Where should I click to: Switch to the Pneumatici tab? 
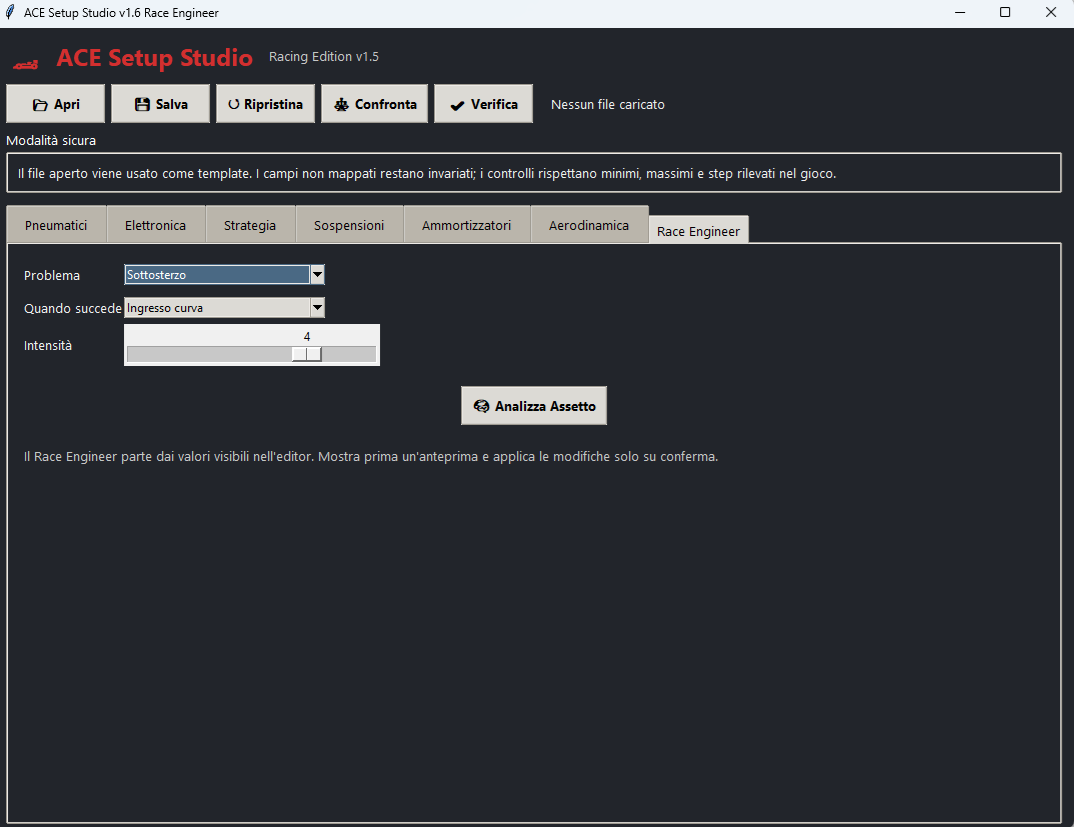(x=56, y=225)
